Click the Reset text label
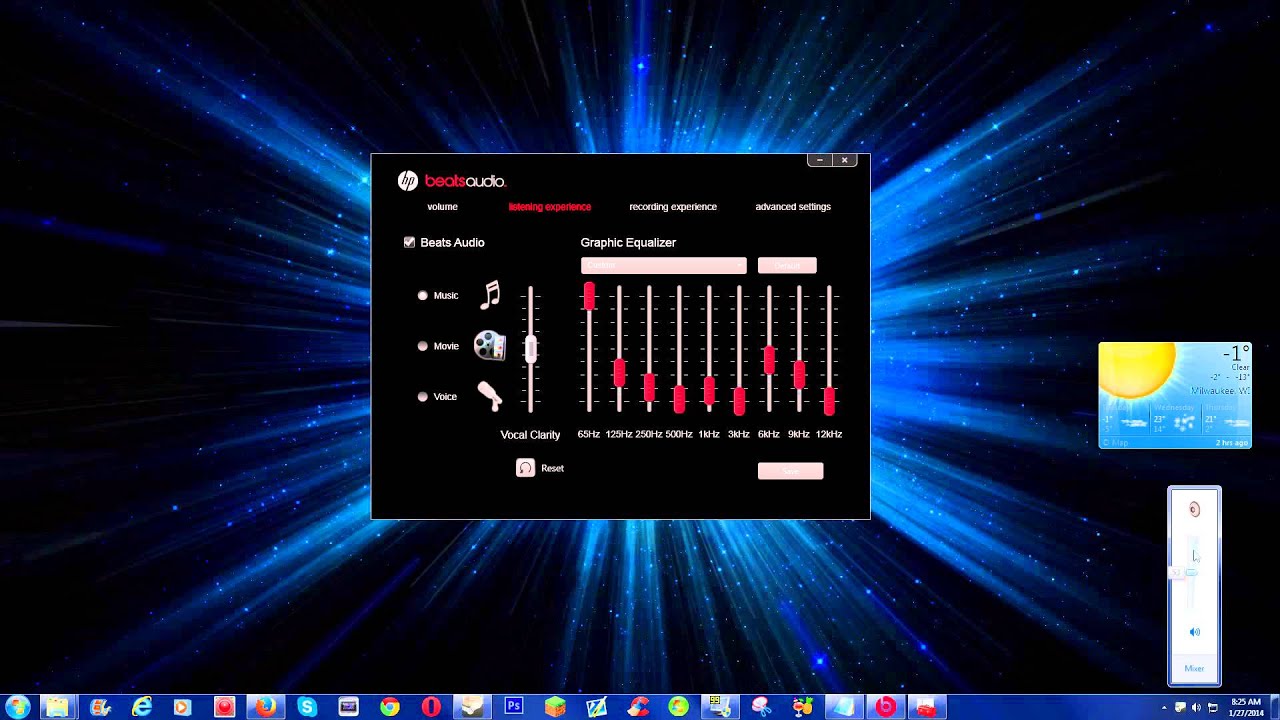Image resolution: width=1280 pixels, height=720 pixels. (x=552, y=468)
